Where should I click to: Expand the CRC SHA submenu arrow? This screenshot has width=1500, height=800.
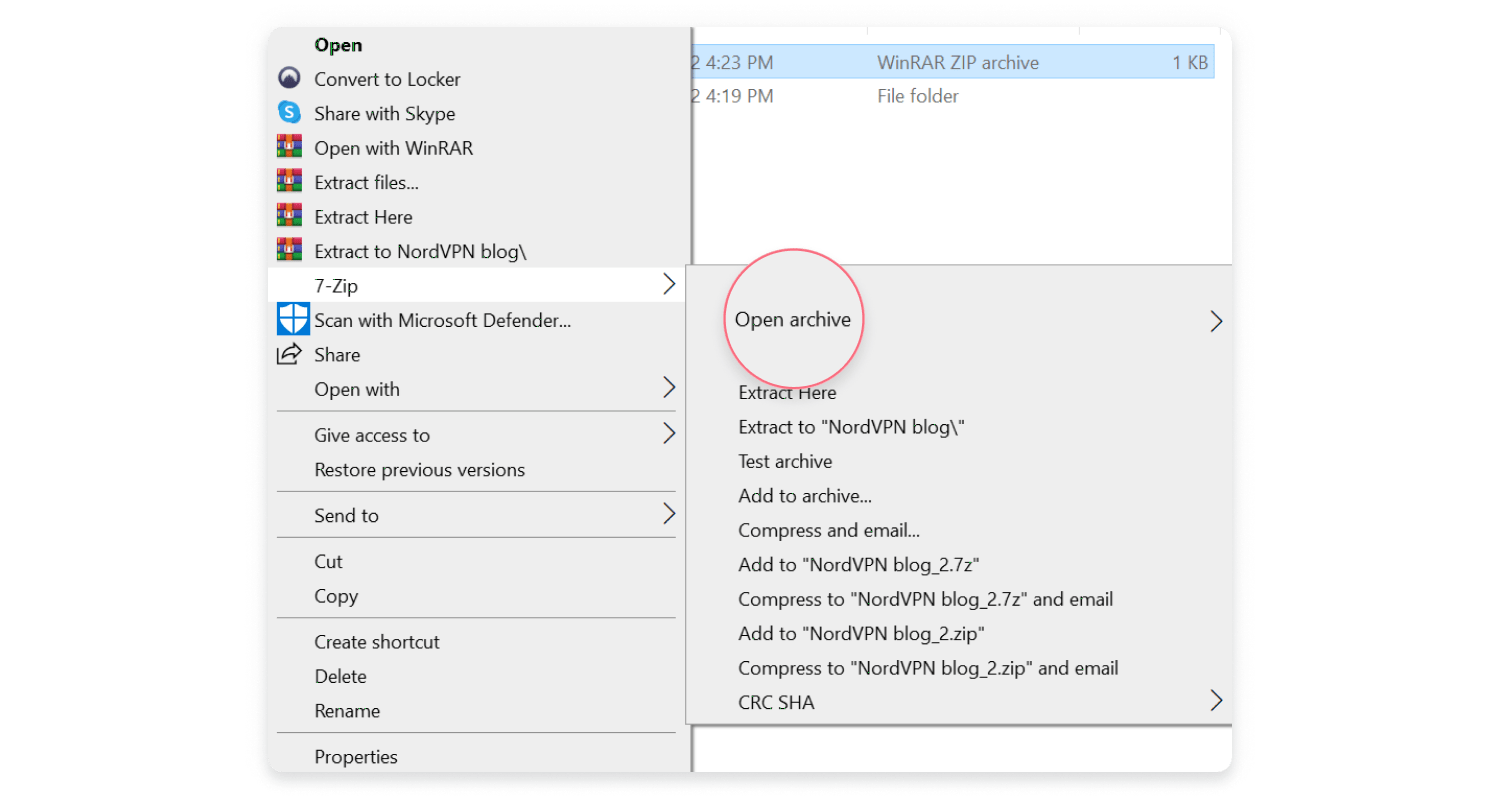(1216, 700)
